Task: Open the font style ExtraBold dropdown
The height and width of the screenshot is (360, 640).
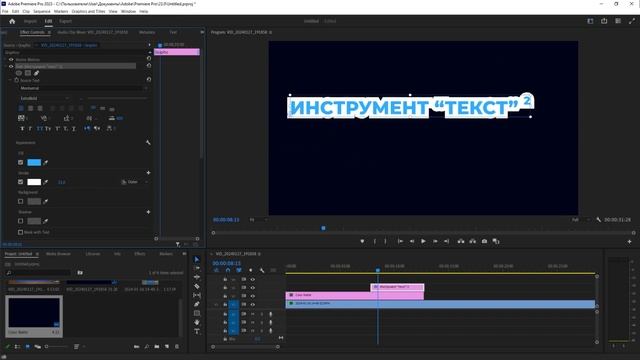Action: click(44, 98)
